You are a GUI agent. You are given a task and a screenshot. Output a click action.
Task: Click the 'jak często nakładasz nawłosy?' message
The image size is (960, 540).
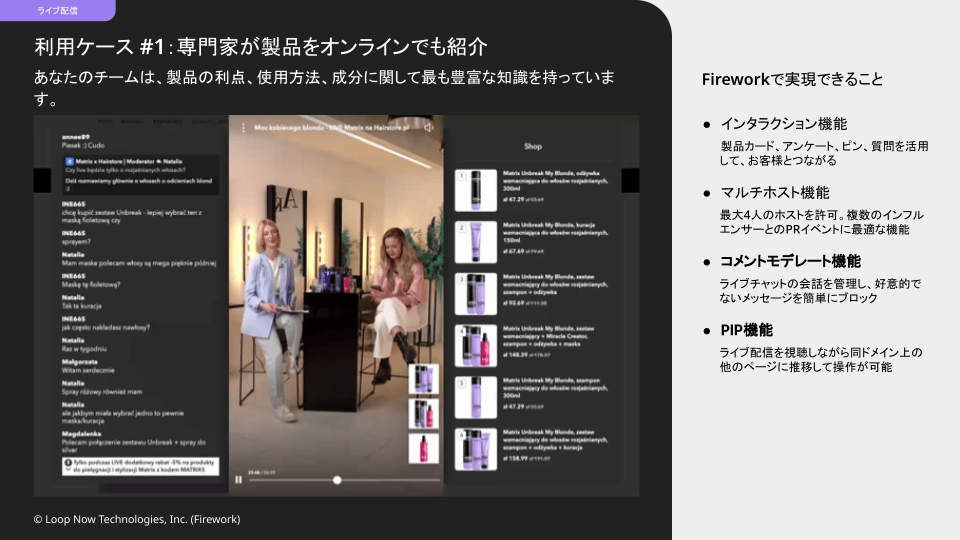point(106,328)
